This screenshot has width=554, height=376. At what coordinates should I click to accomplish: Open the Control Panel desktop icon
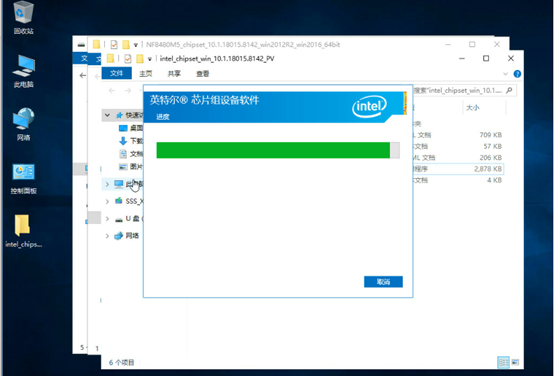[x=23, y=178]
